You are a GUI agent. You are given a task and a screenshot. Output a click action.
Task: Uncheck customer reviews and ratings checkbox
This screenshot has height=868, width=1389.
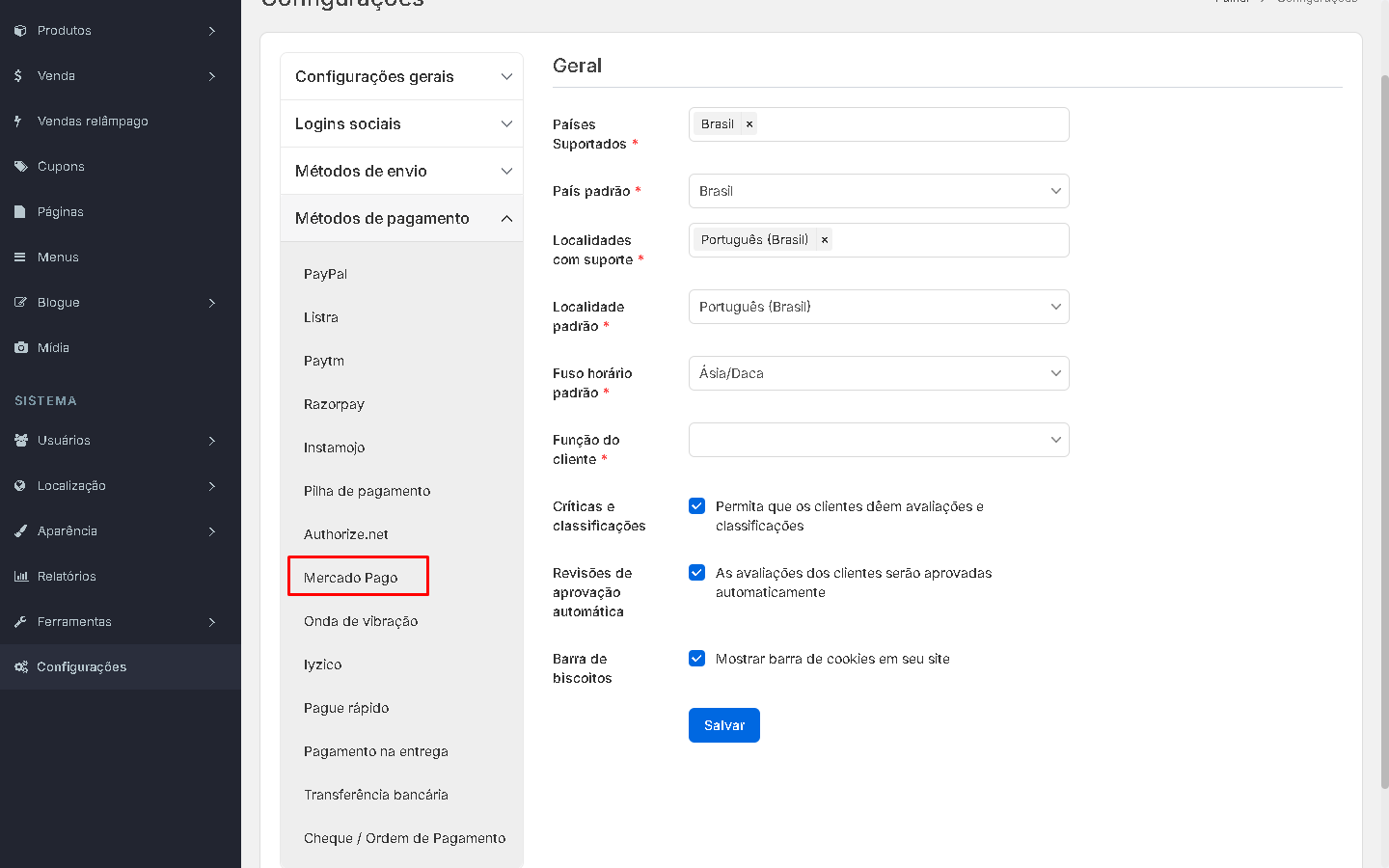[x=696, y=506]
